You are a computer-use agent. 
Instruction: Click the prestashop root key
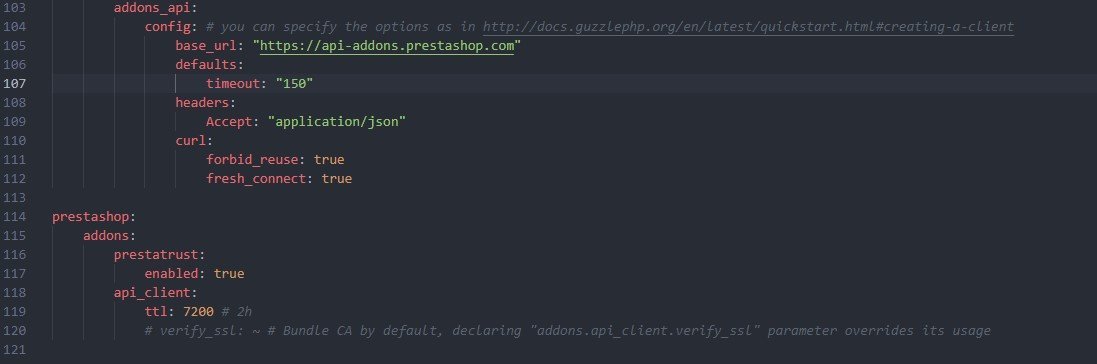point(90,216)
